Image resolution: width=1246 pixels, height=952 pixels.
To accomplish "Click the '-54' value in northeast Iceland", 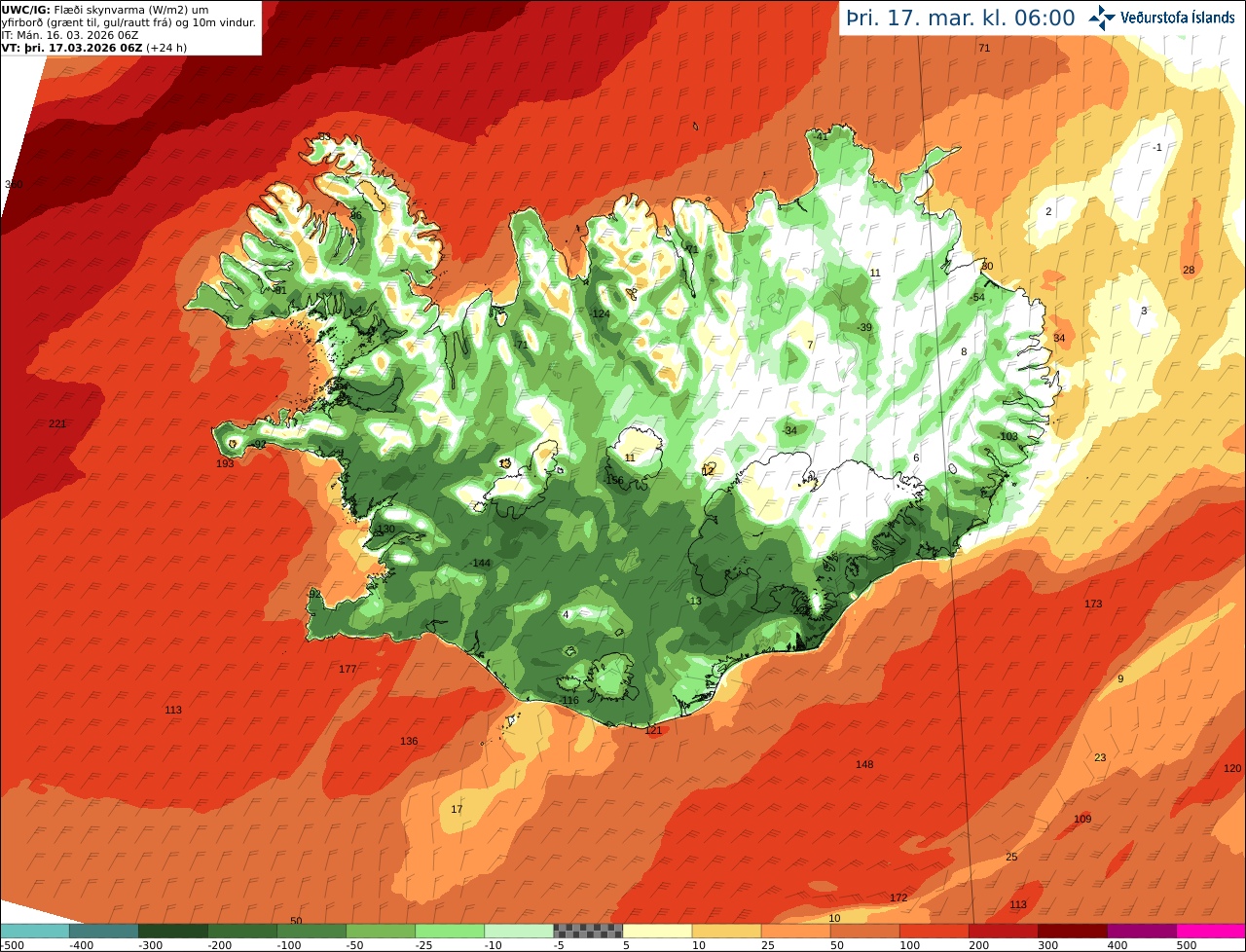I will click(978, 297).
